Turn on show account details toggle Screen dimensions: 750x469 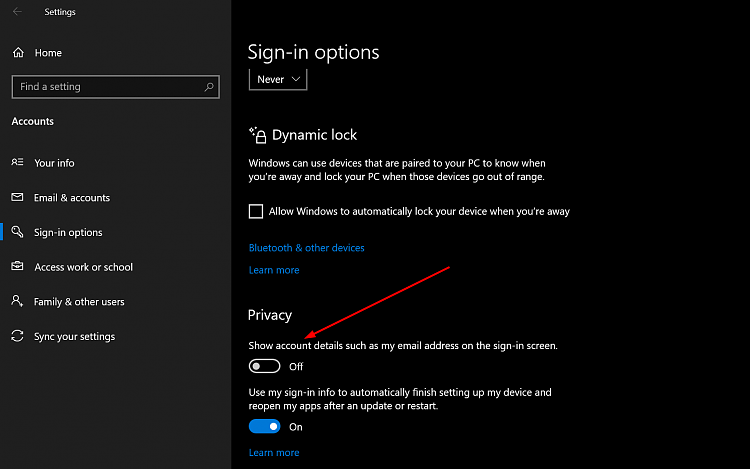[x=265, y=366]
